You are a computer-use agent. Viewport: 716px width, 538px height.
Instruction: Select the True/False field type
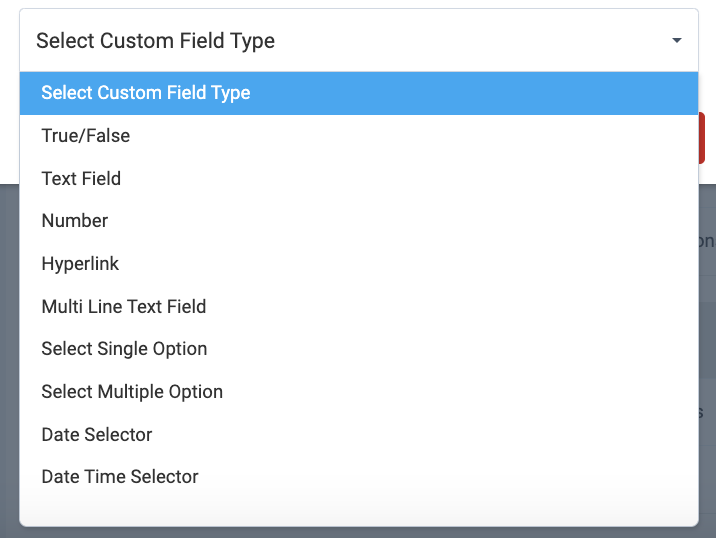pyautogui.click(x=86, y=136)
